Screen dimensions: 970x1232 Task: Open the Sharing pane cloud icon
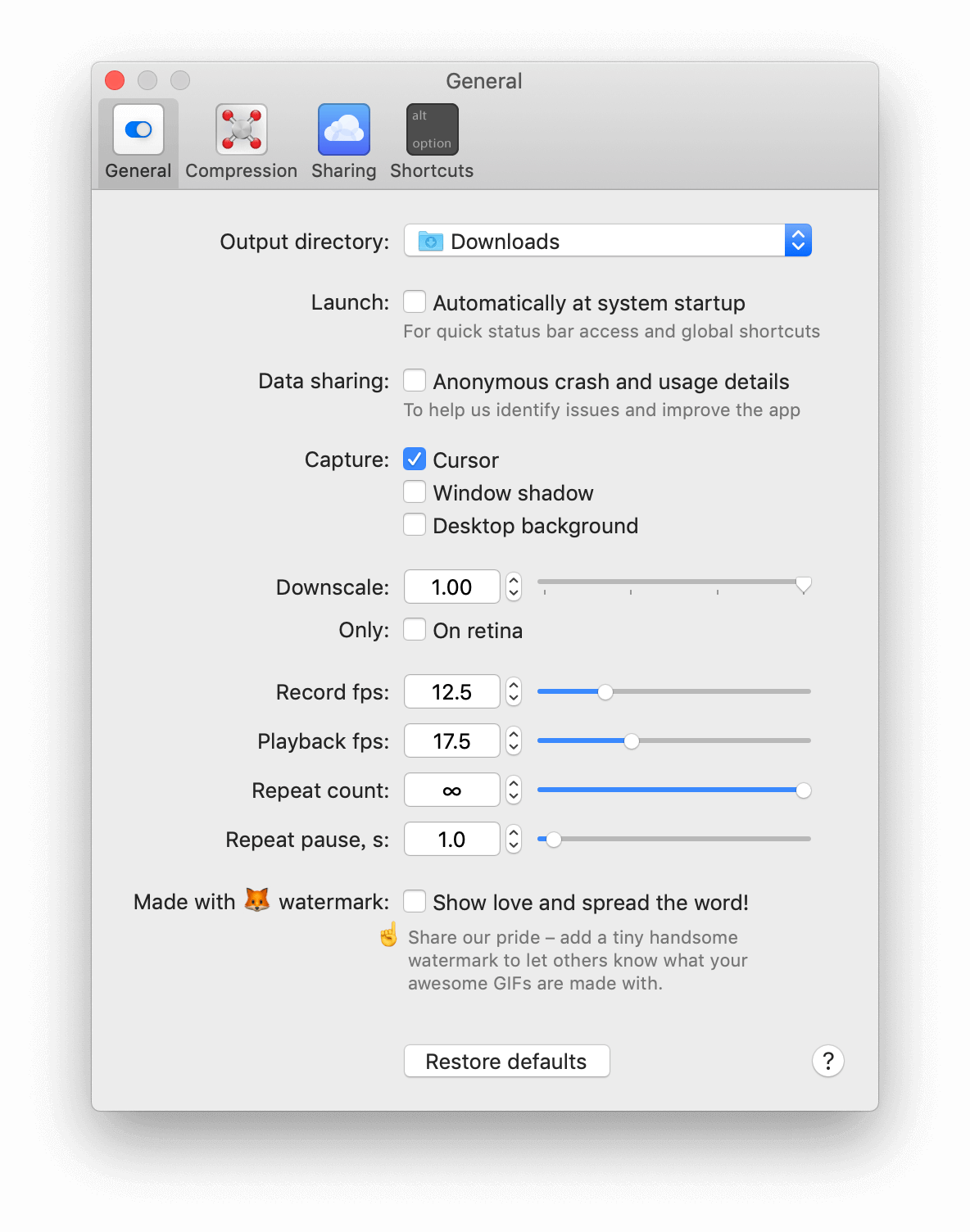pos(343,129)
